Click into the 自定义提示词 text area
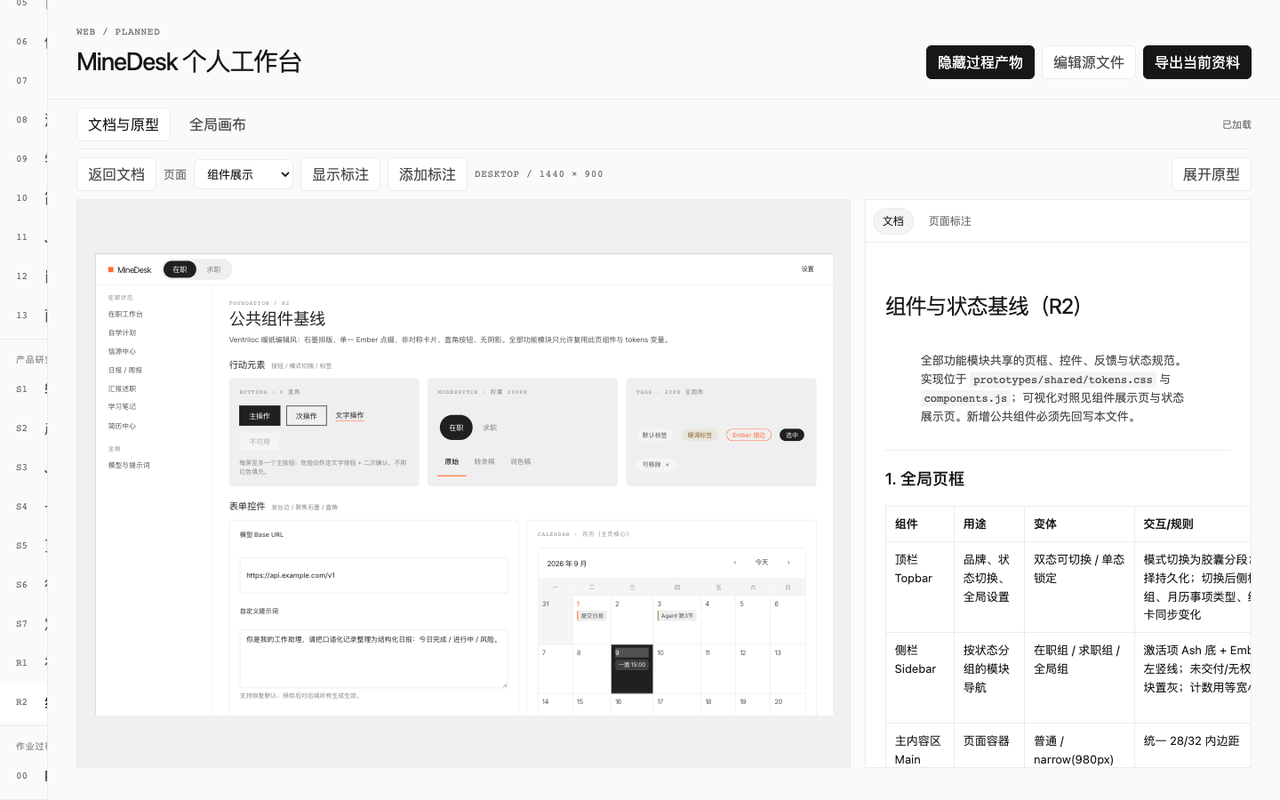This screenshot has width=1280, height=800. [373, 658]
